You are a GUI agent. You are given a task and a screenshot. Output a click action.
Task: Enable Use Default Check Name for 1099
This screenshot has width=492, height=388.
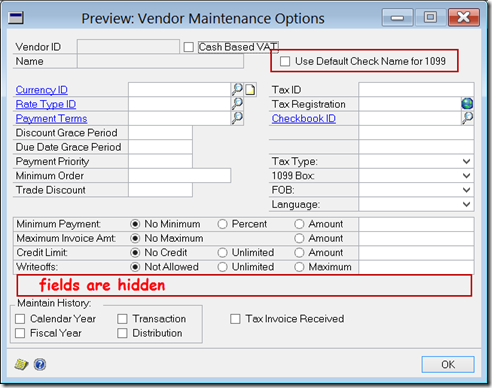tap(285, 61)
